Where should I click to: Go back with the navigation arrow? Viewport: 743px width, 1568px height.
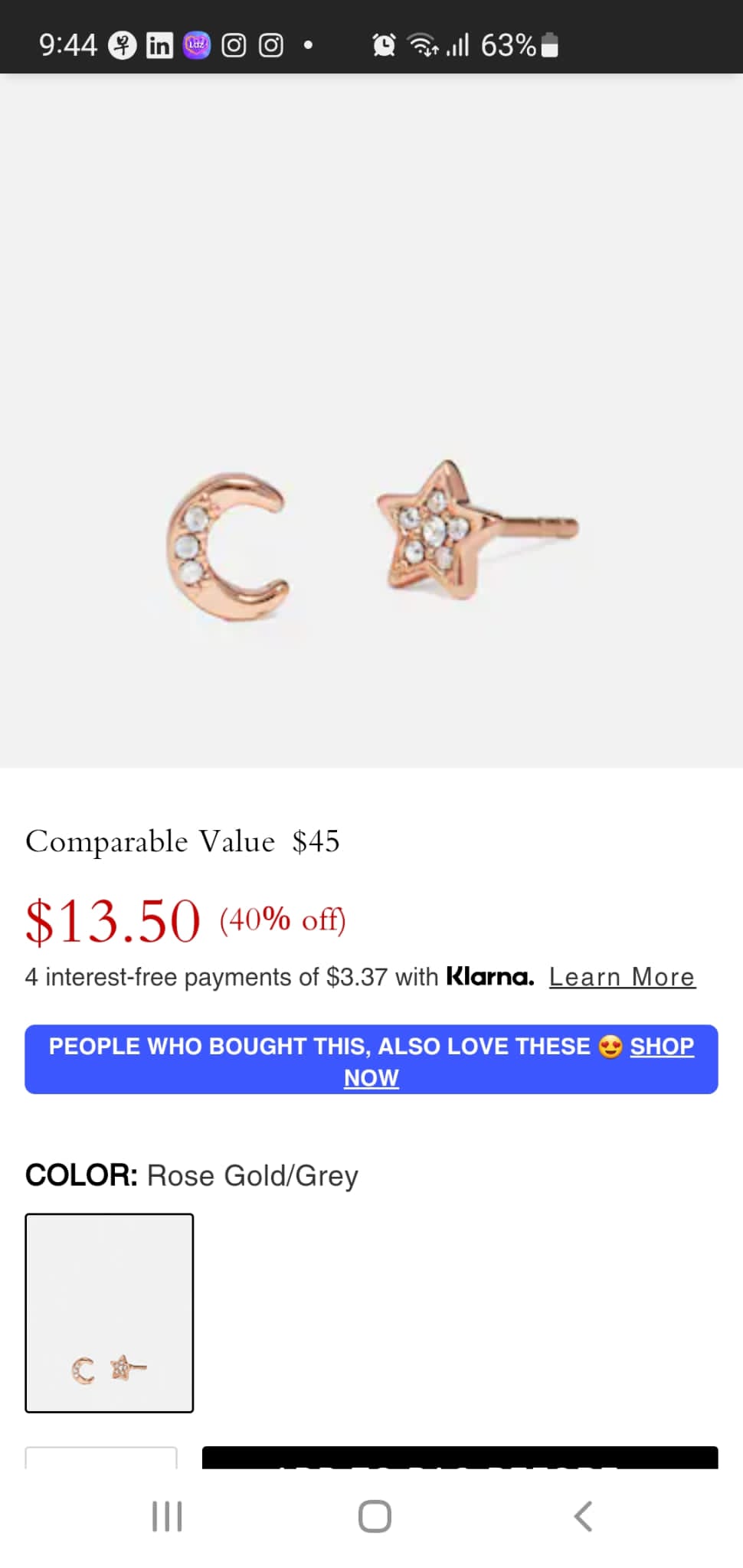583,1516
